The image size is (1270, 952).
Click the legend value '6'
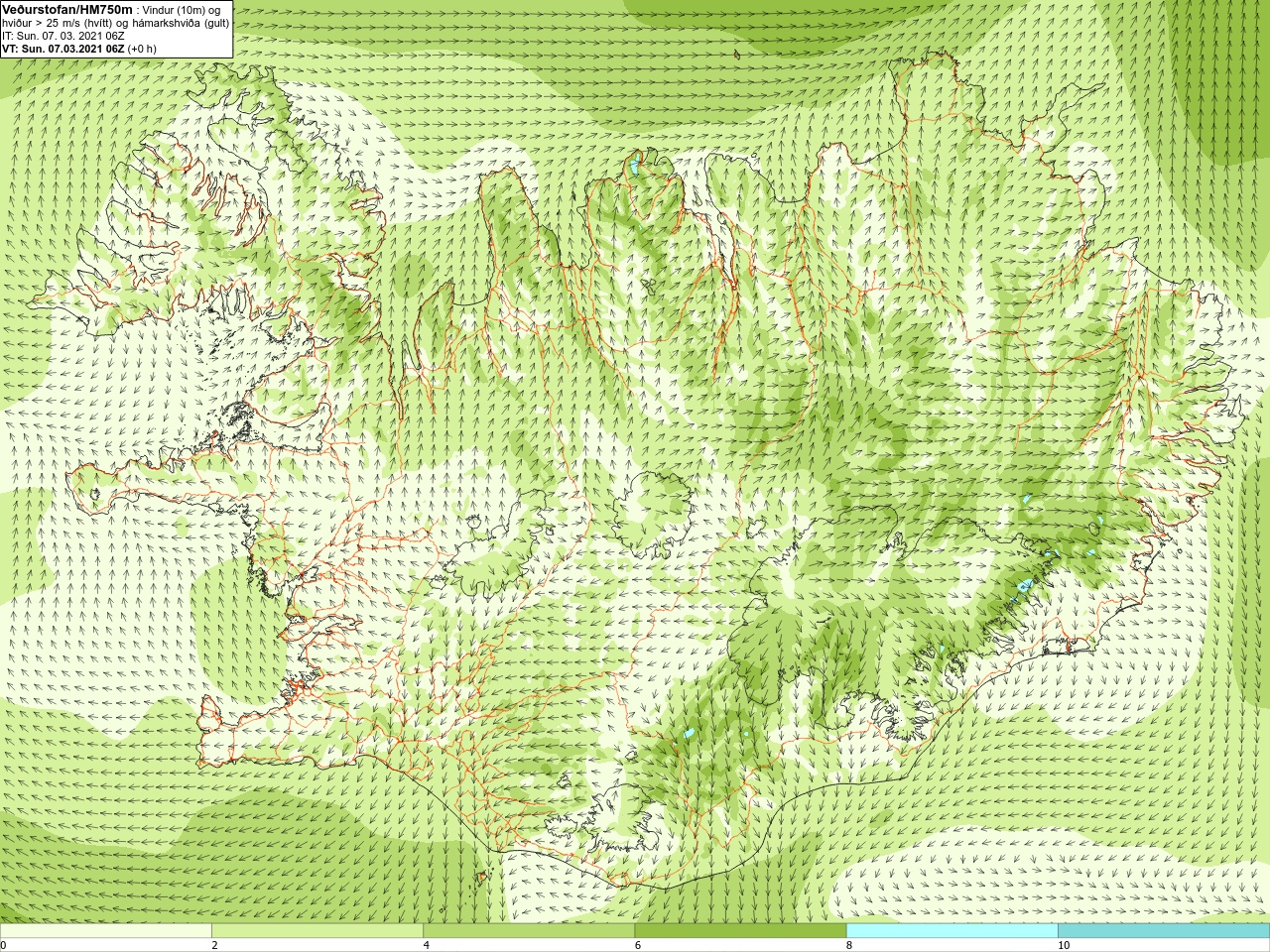pos(637,945)
